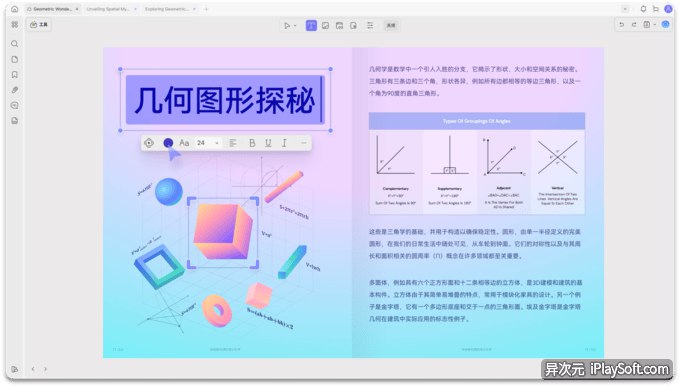Activate the Text edit tool

tap(311, 26)
